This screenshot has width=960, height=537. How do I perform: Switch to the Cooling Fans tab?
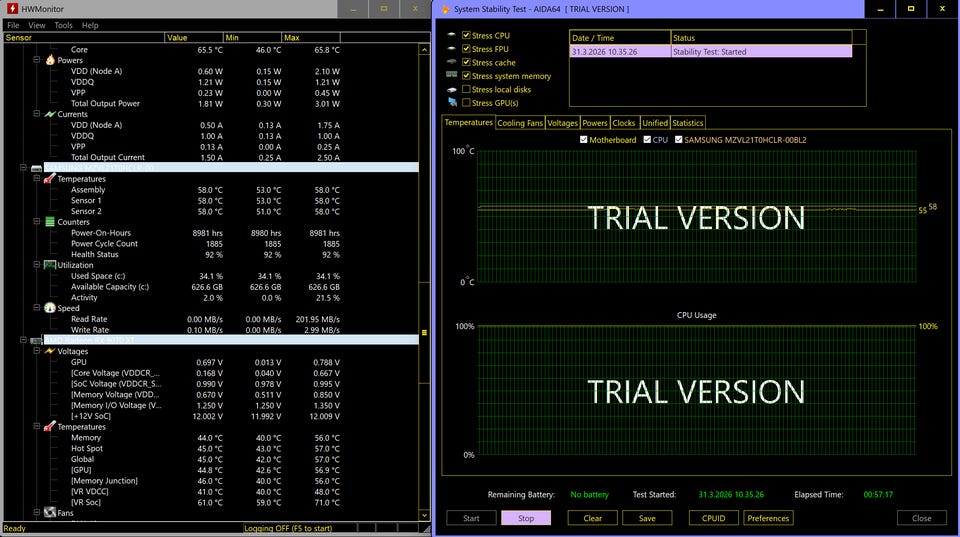[520, 123]
